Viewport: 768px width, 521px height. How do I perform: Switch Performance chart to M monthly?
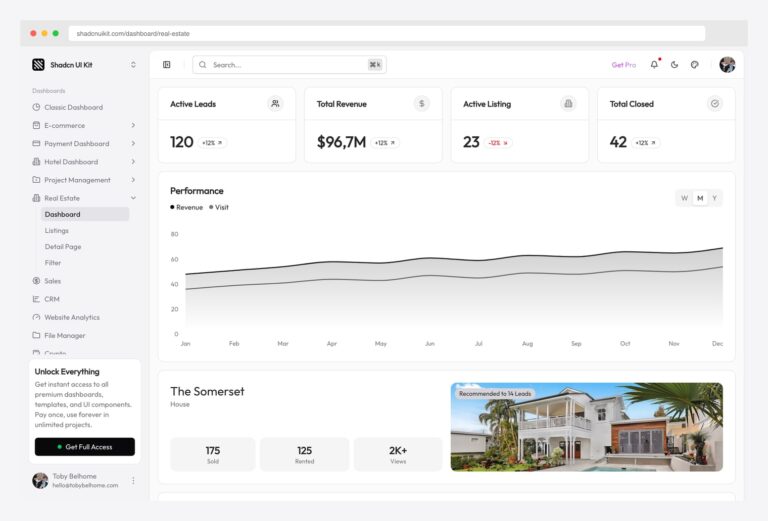click(x=700, y=198)
